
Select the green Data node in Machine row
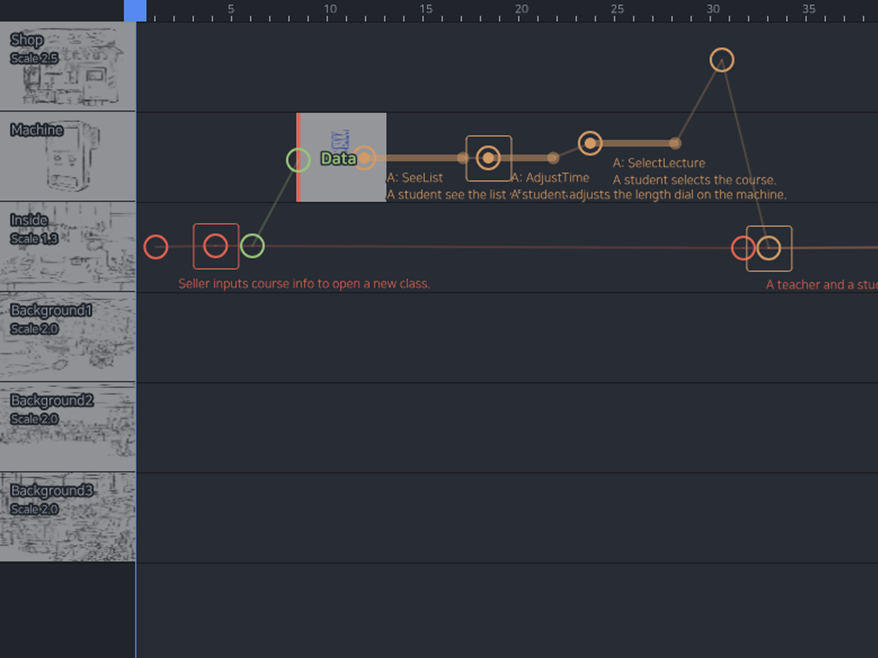tap(298, 160)
